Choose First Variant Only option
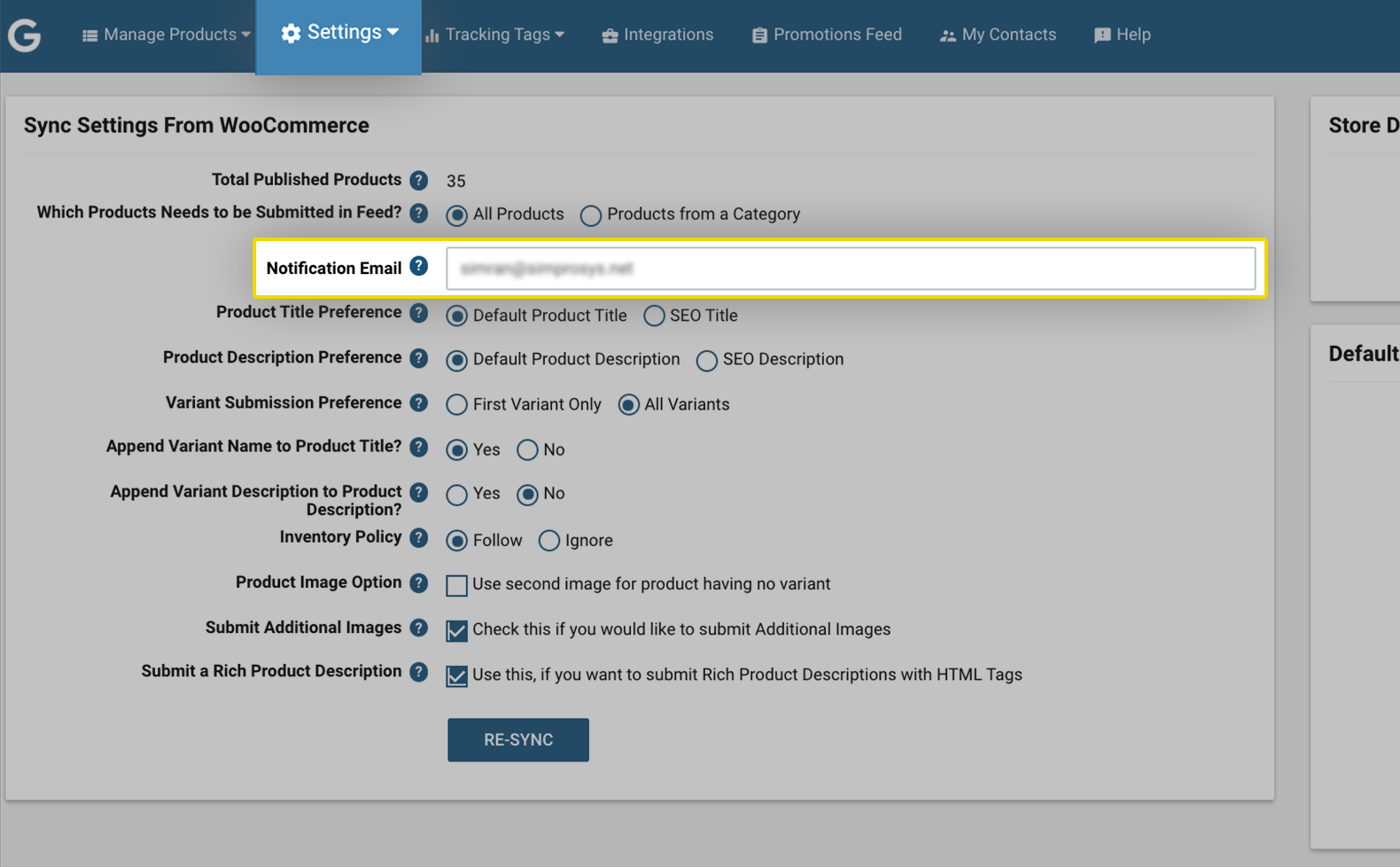Viewport: 1400px width, 867px height. 456,405
